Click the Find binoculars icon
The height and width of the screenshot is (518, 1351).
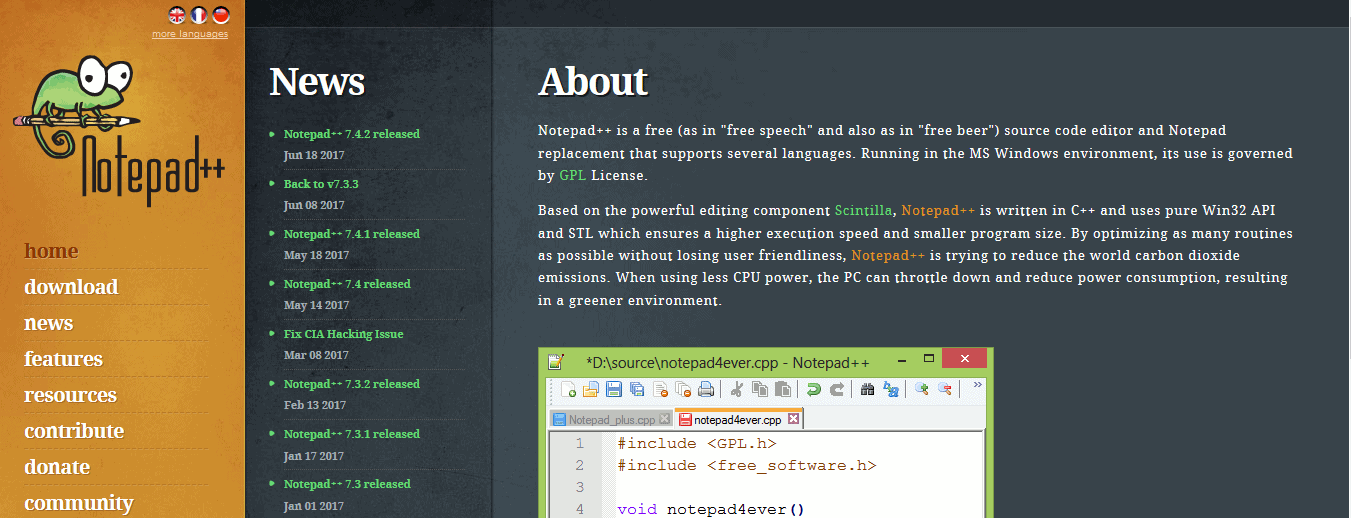click(x=868, y=389)
